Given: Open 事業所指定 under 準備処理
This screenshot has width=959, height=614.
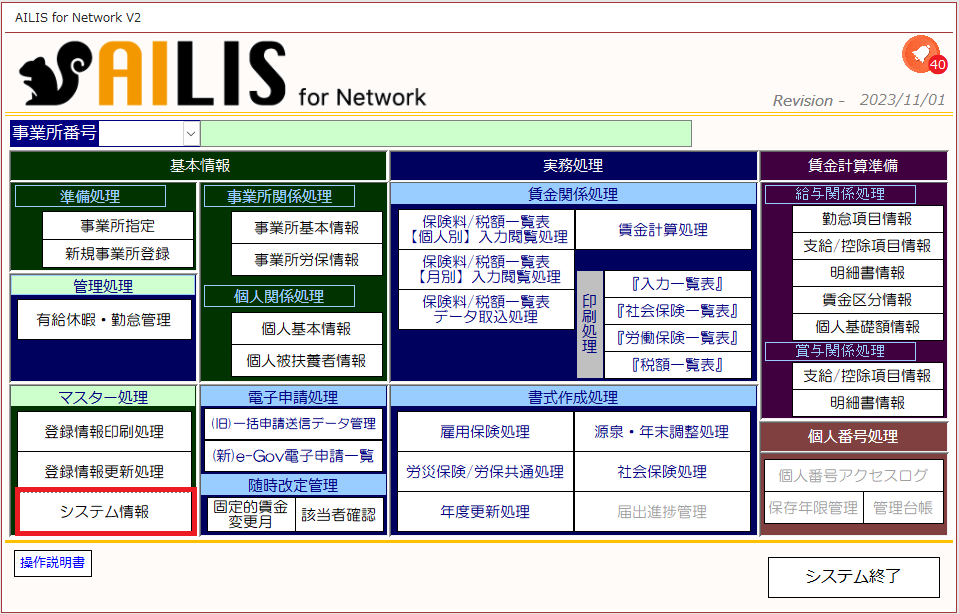Looking at the screenshot, I should [x=117, y=226].
